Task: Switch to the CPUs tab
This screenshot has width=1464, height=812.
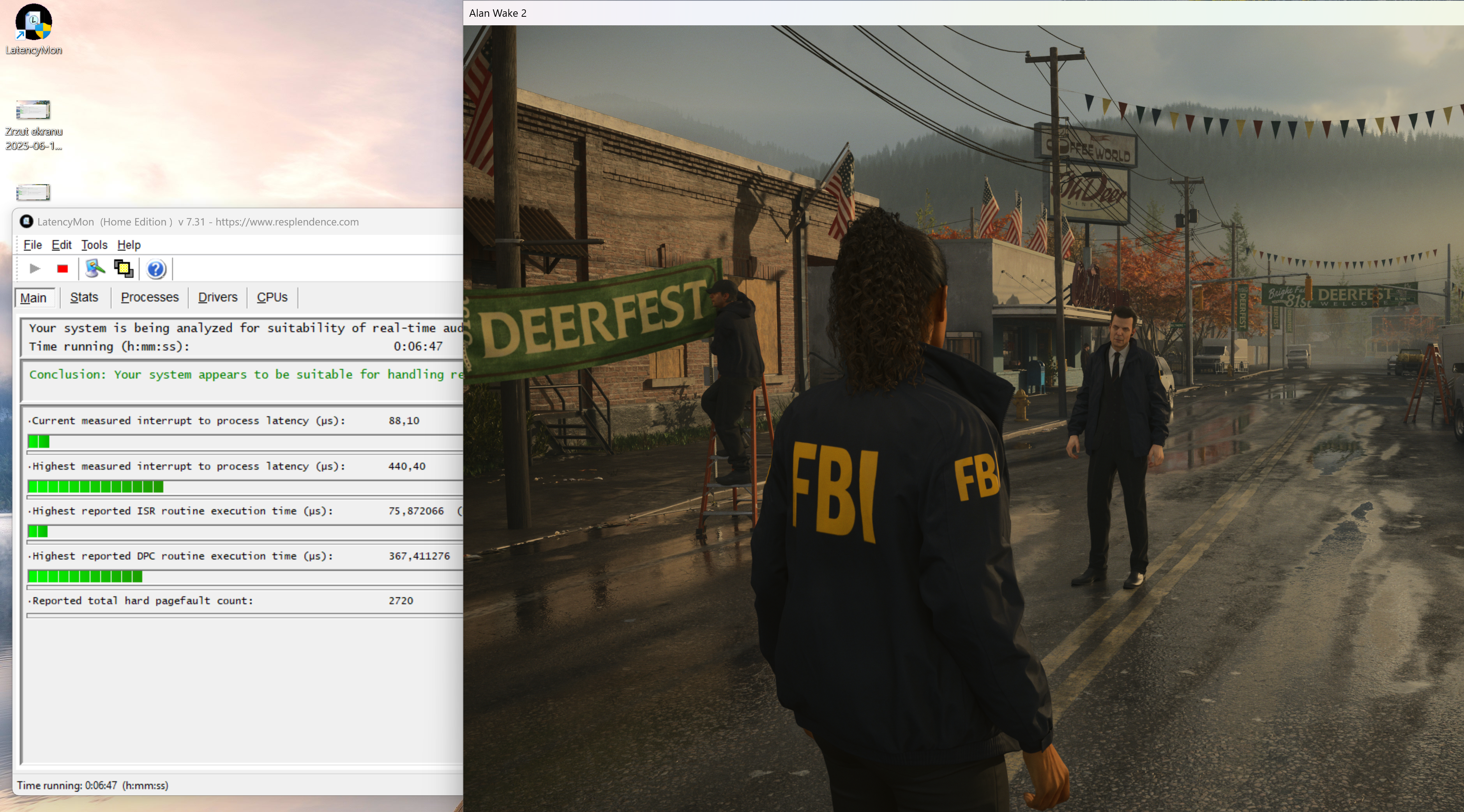Action: click(272, 298)
